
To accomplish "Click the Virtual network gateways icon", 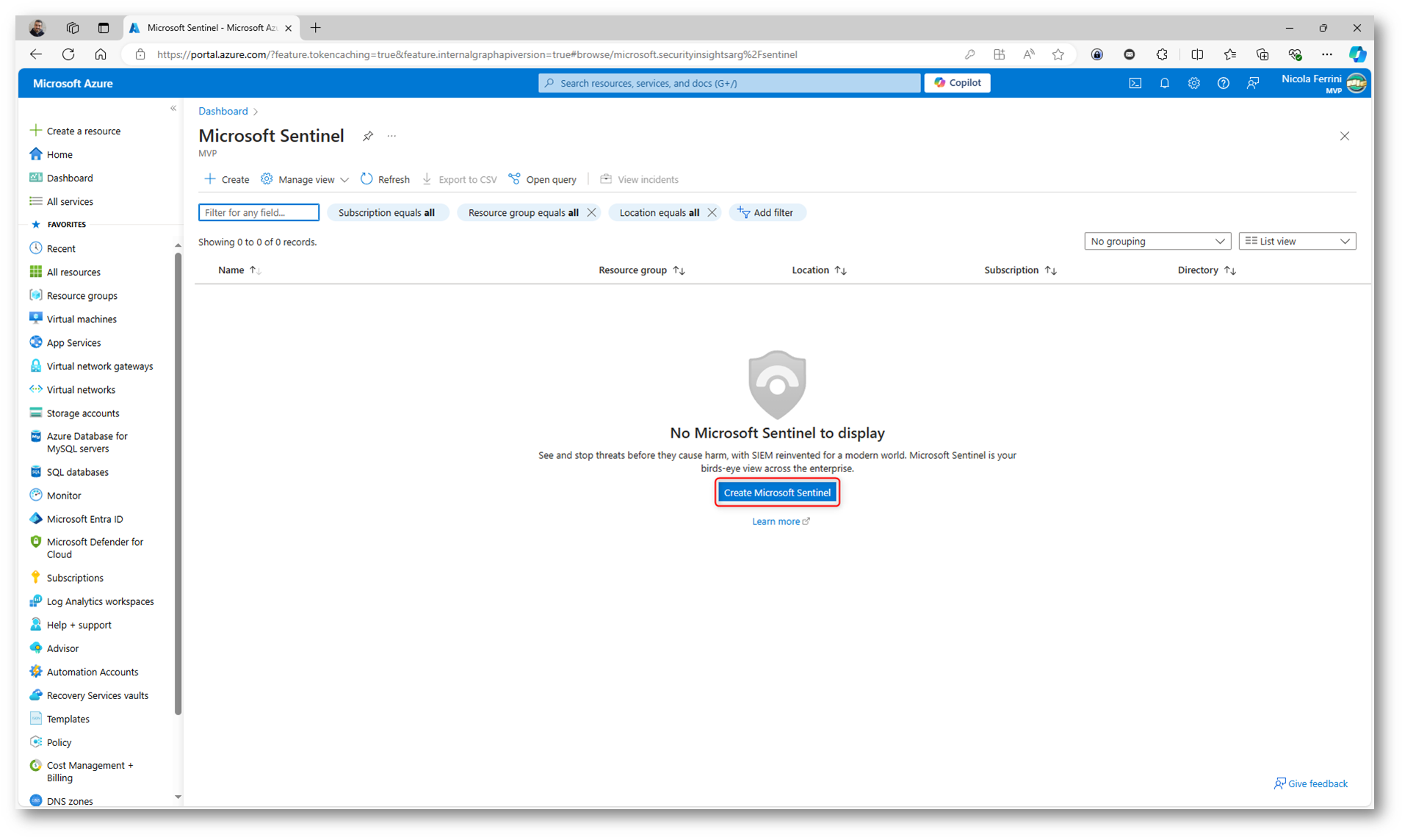I will (35, 366).
